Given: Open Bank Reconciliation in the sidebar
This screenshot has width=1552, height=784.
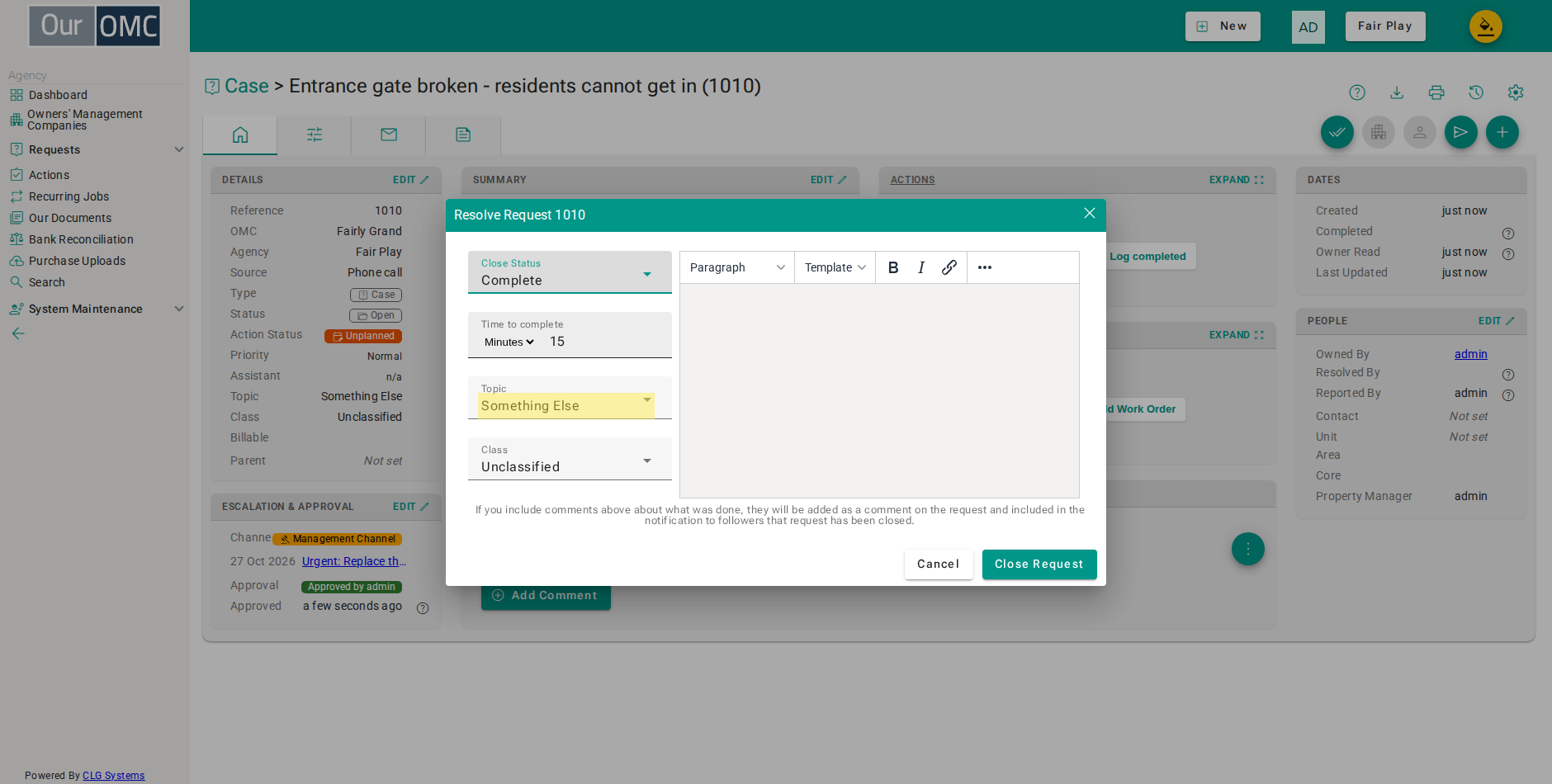Looking at the screenshot, I should pos(81,239).
